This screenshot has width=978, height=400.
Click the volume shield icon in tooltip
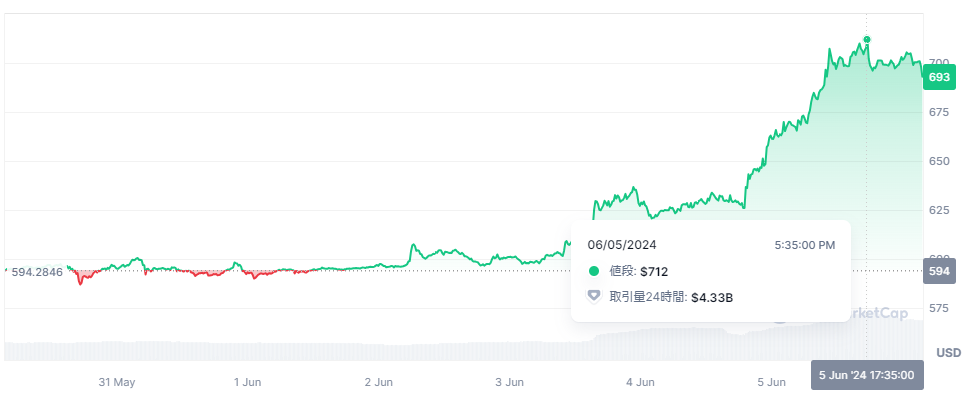coord(594,296)
